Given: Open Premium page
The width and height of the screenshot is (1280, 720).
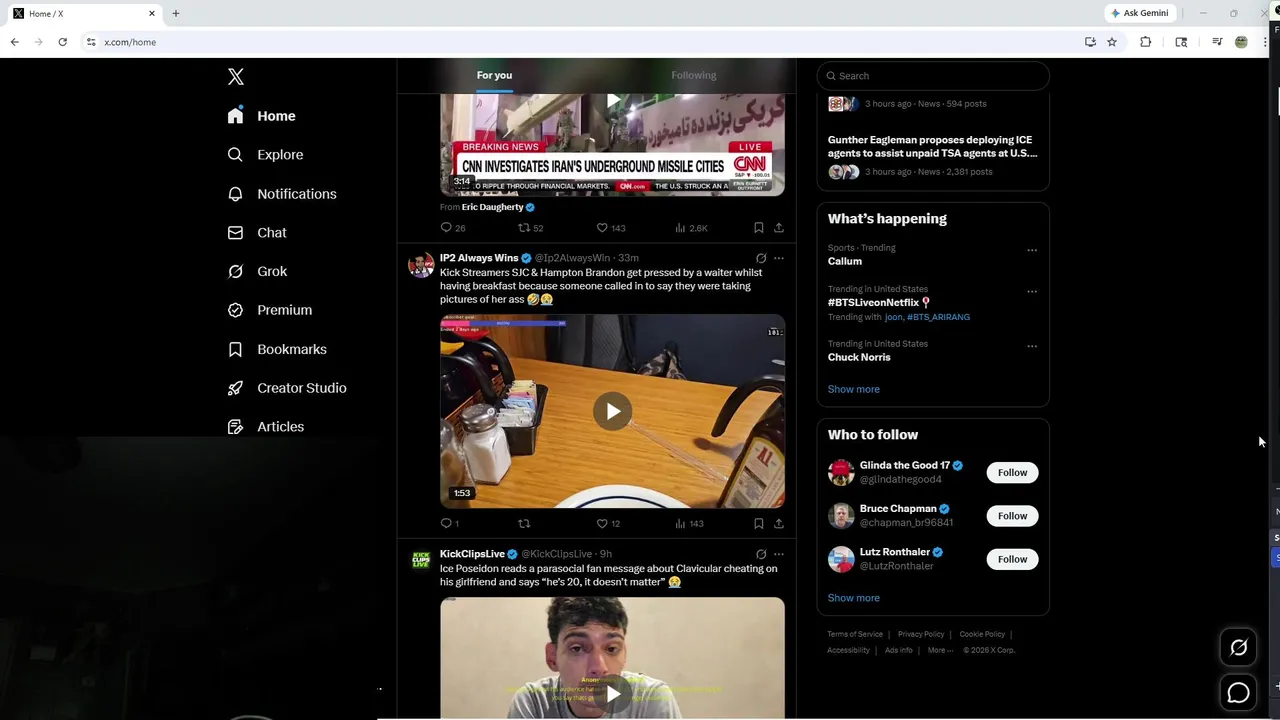Looking at the screenshot, I should point(270,310).
